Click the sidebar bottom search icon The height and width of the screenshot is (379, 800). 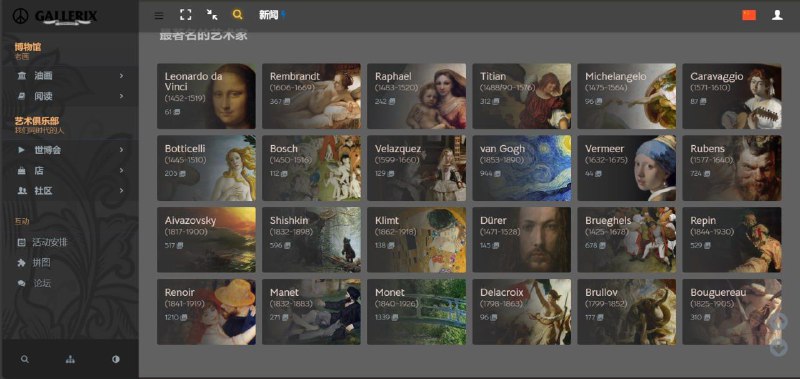point(24,359)
